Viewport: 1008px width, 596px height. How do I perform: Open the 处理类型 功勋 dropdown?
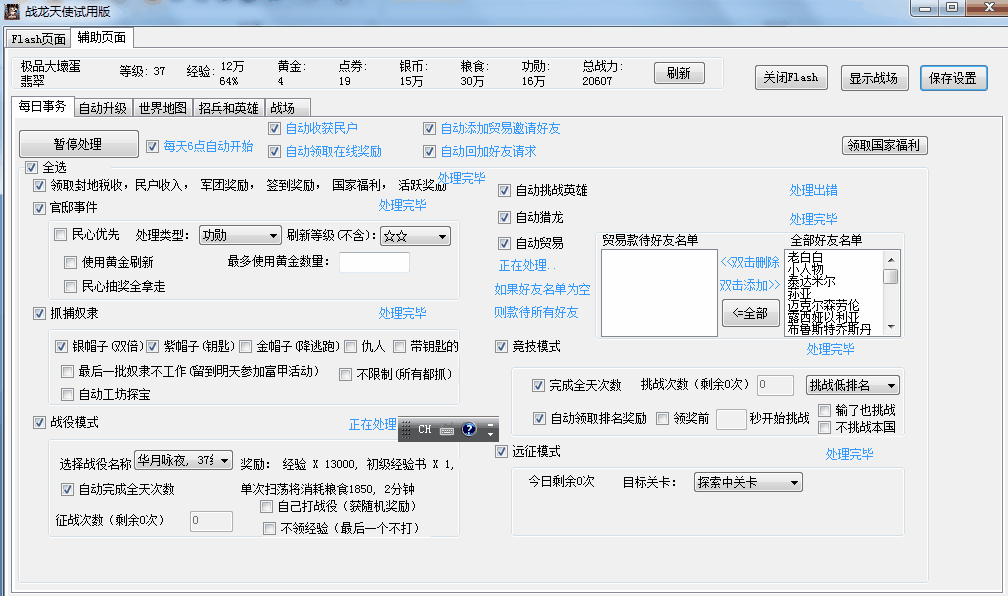[x=240, y=236]
